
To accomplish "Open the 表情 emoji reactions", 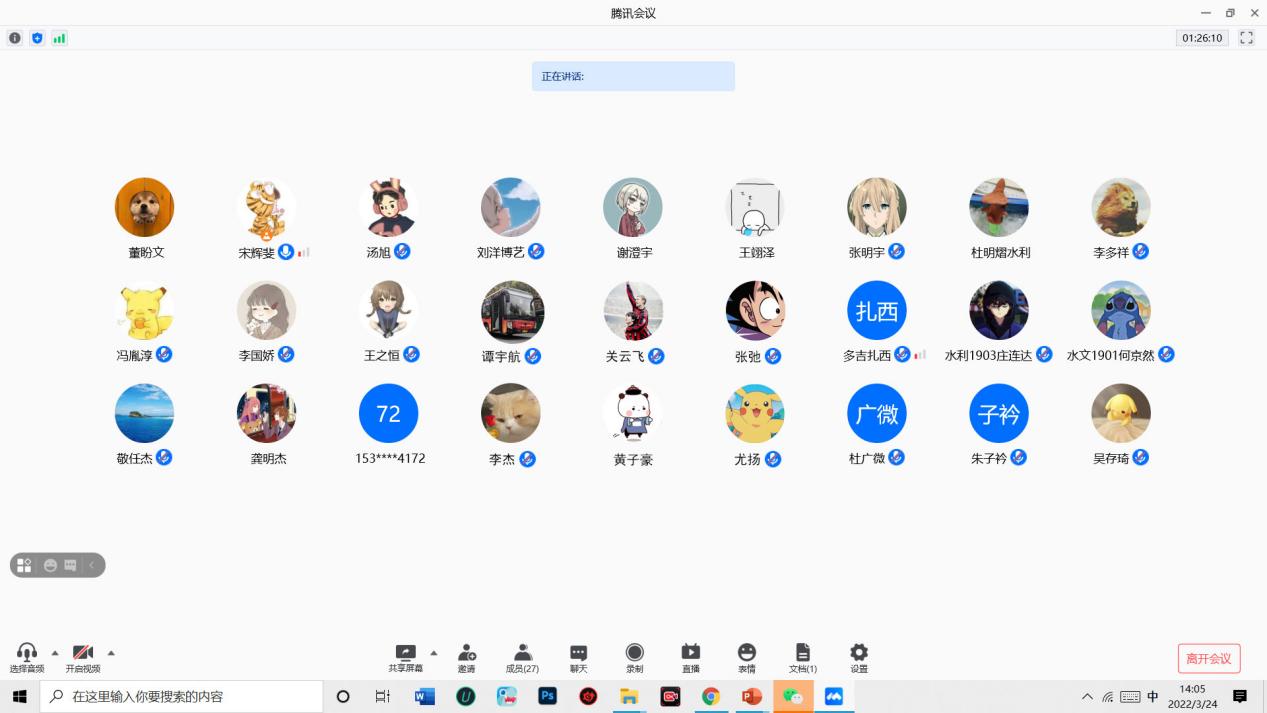I will 746,657.
